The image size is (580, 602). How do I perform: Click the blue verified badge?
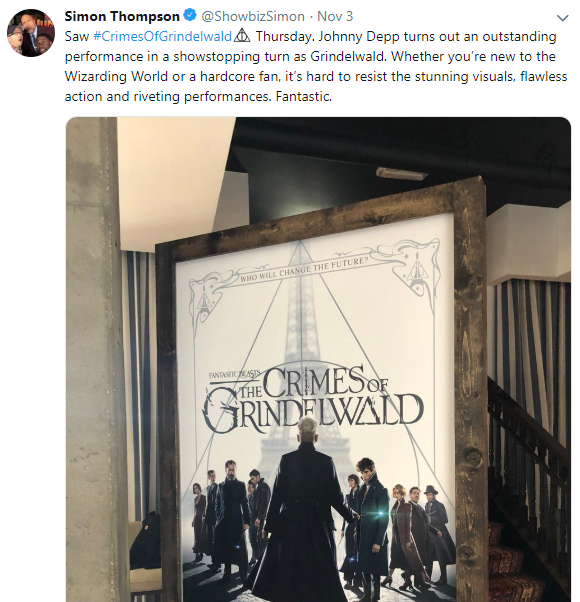tap(190, 16)
